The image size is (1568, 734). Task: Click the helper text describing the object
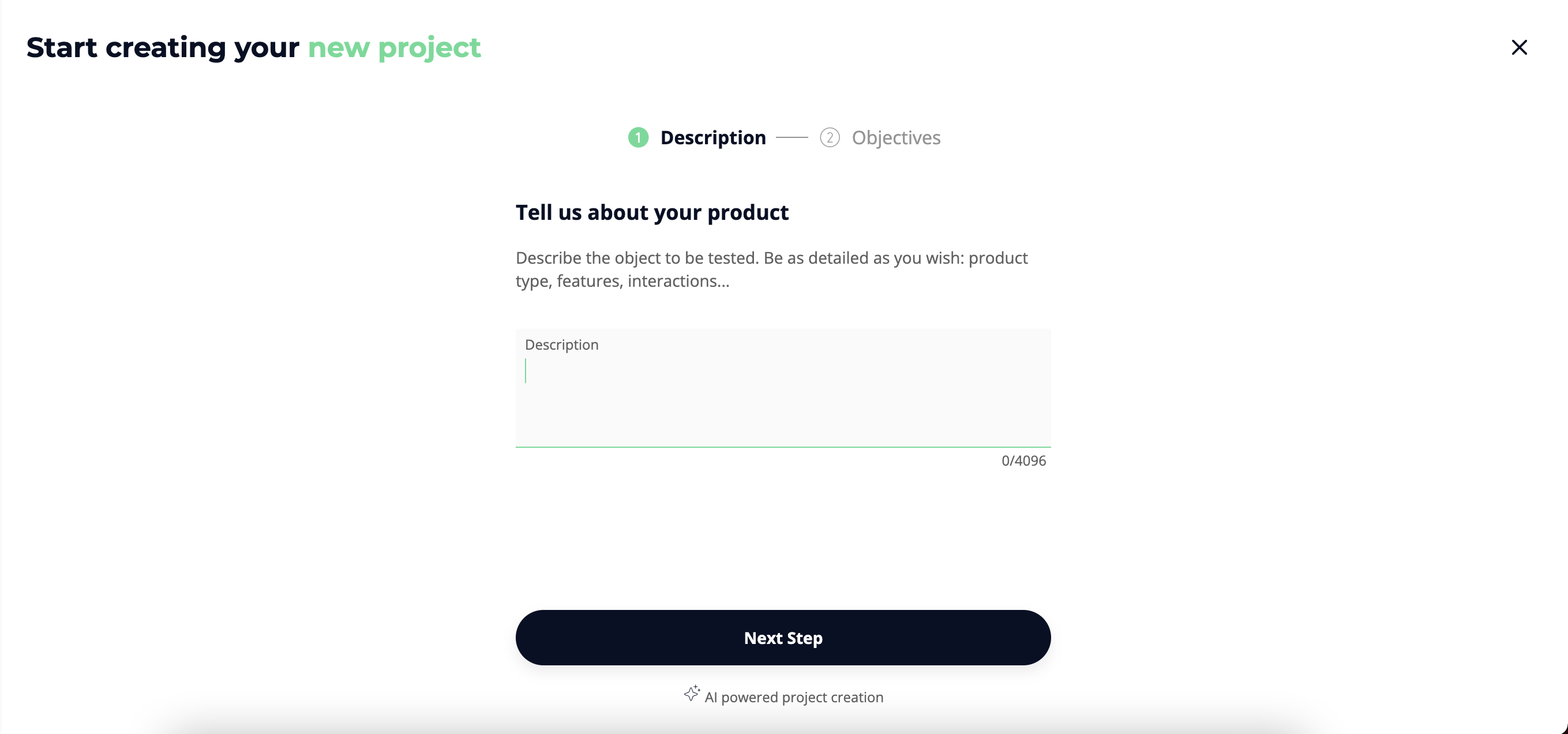point(771,258)
